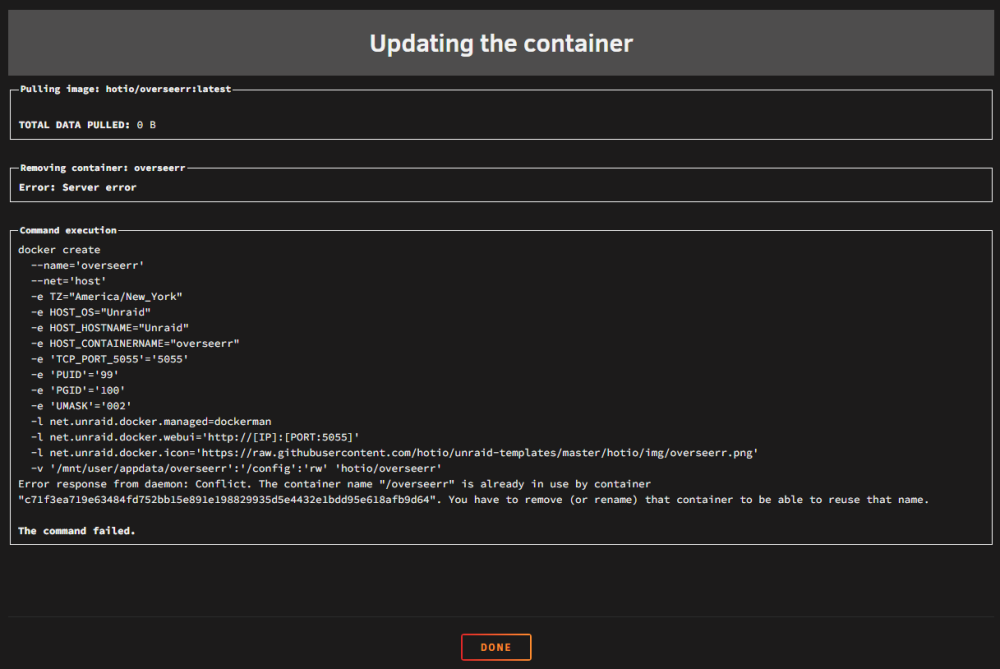1000x669 pixels.
Task: Click the 'Updating the container' heading
Action: (x=501, y=43)
